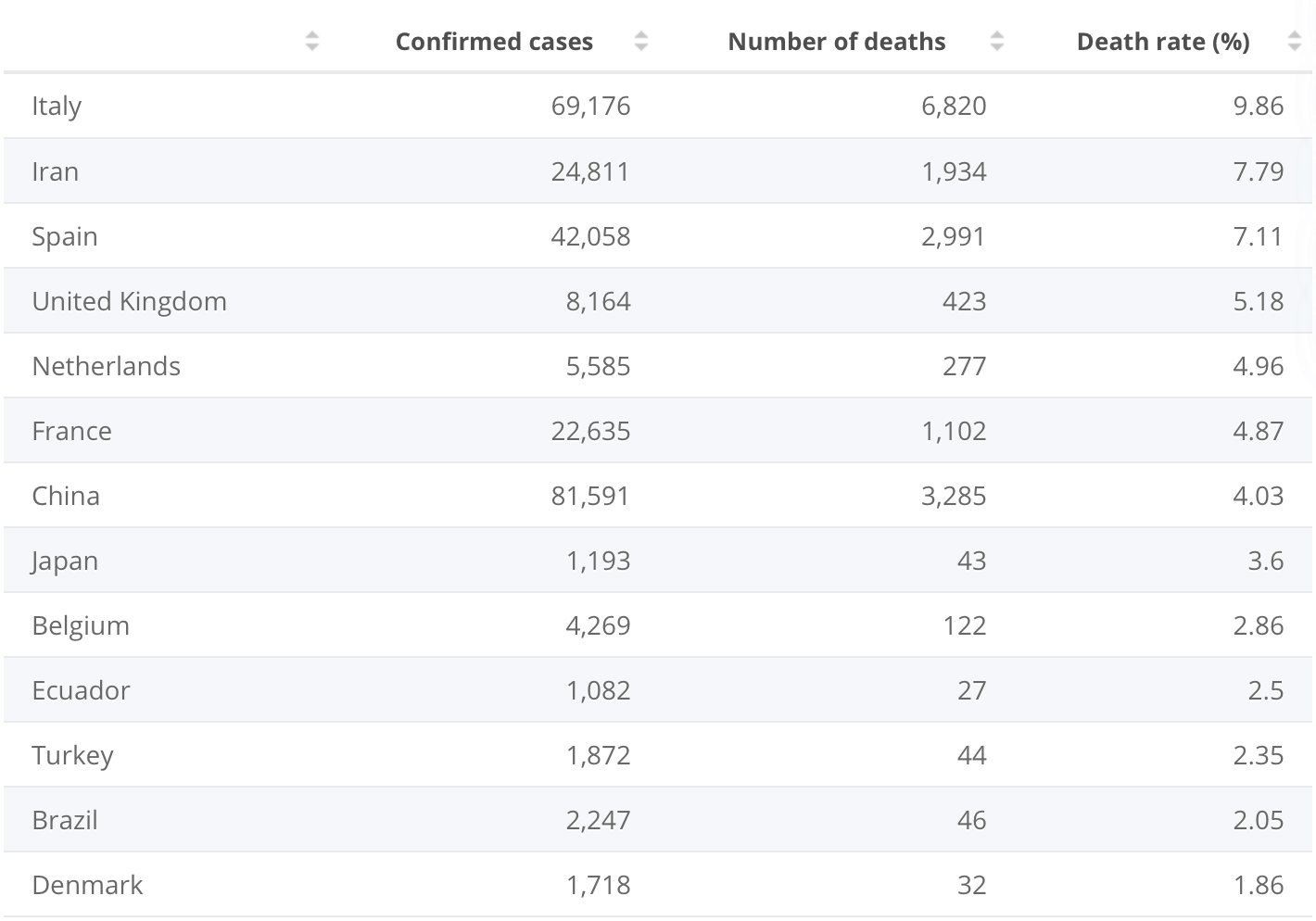Click the Spain country name

(65, 236)
